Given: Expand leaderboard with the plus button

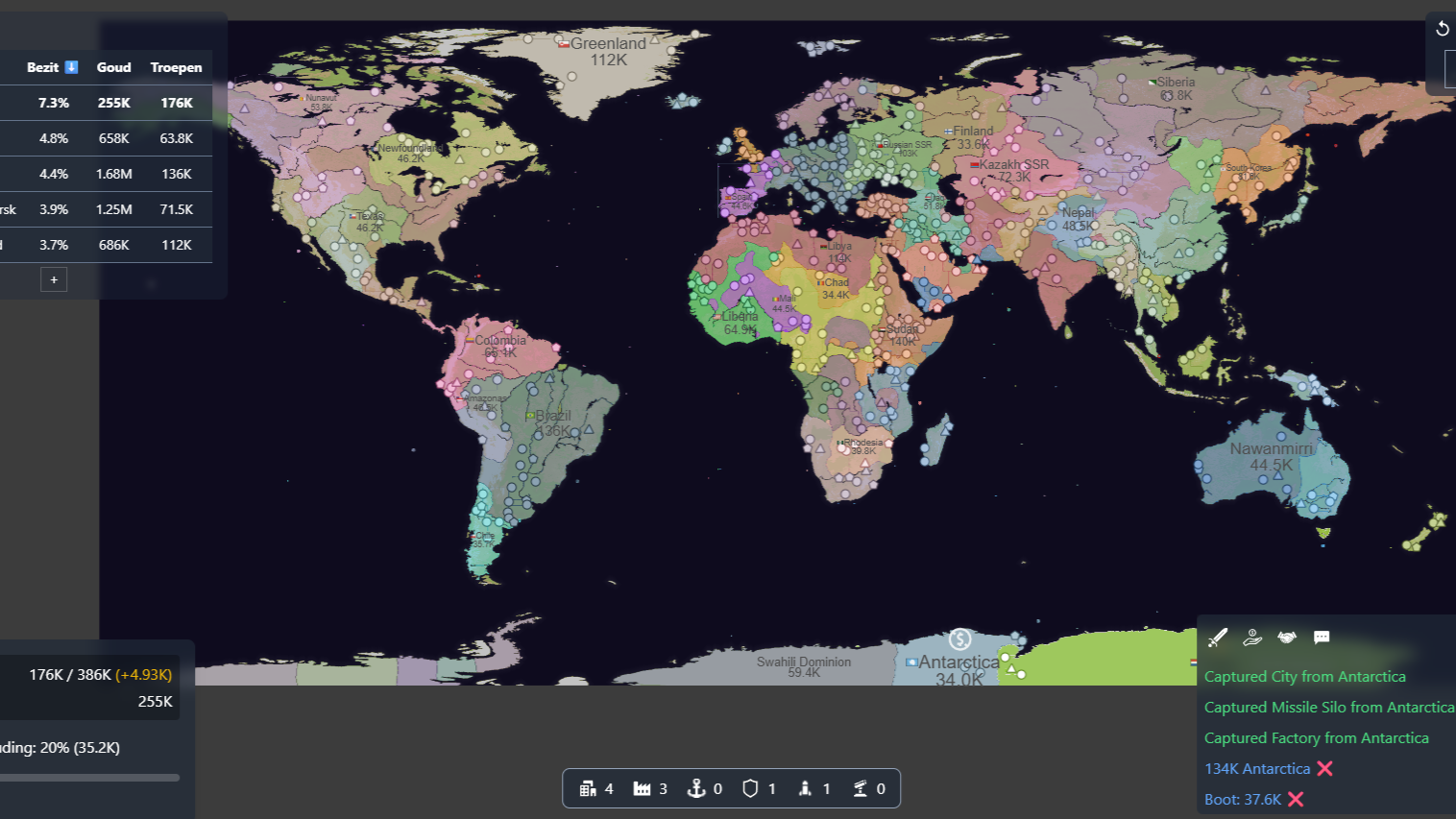Looking at the screenshot, I should tap(54, 279).
